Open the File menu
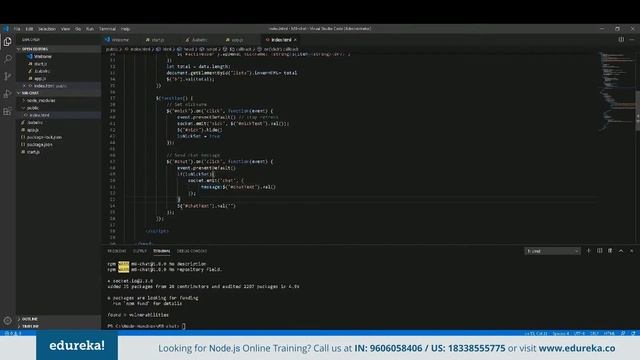This screenshot has width=640, height=360. [17, 29]
